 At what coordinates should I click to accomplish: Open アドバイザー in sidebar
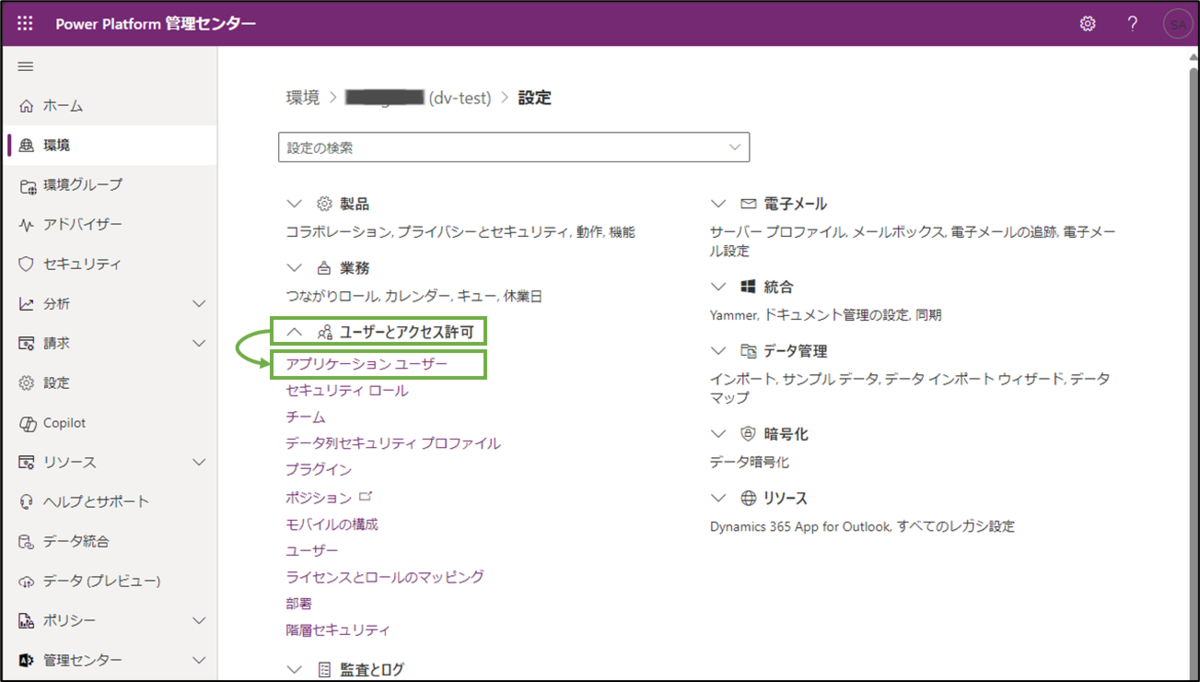tap(108, 225)
